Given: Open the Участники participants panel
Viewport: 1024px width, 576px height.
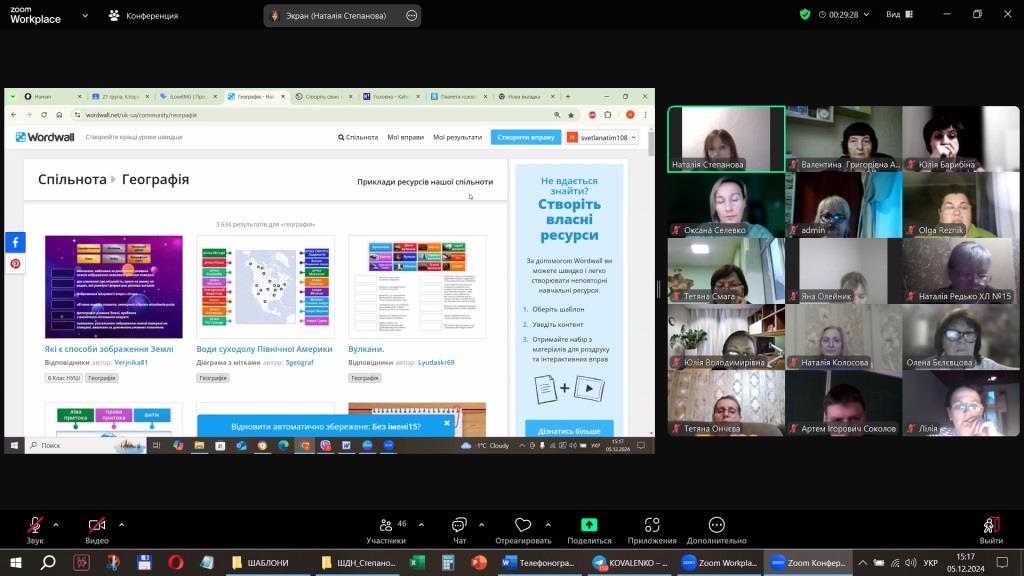Looking at the screenshot, I should point(386,530).
